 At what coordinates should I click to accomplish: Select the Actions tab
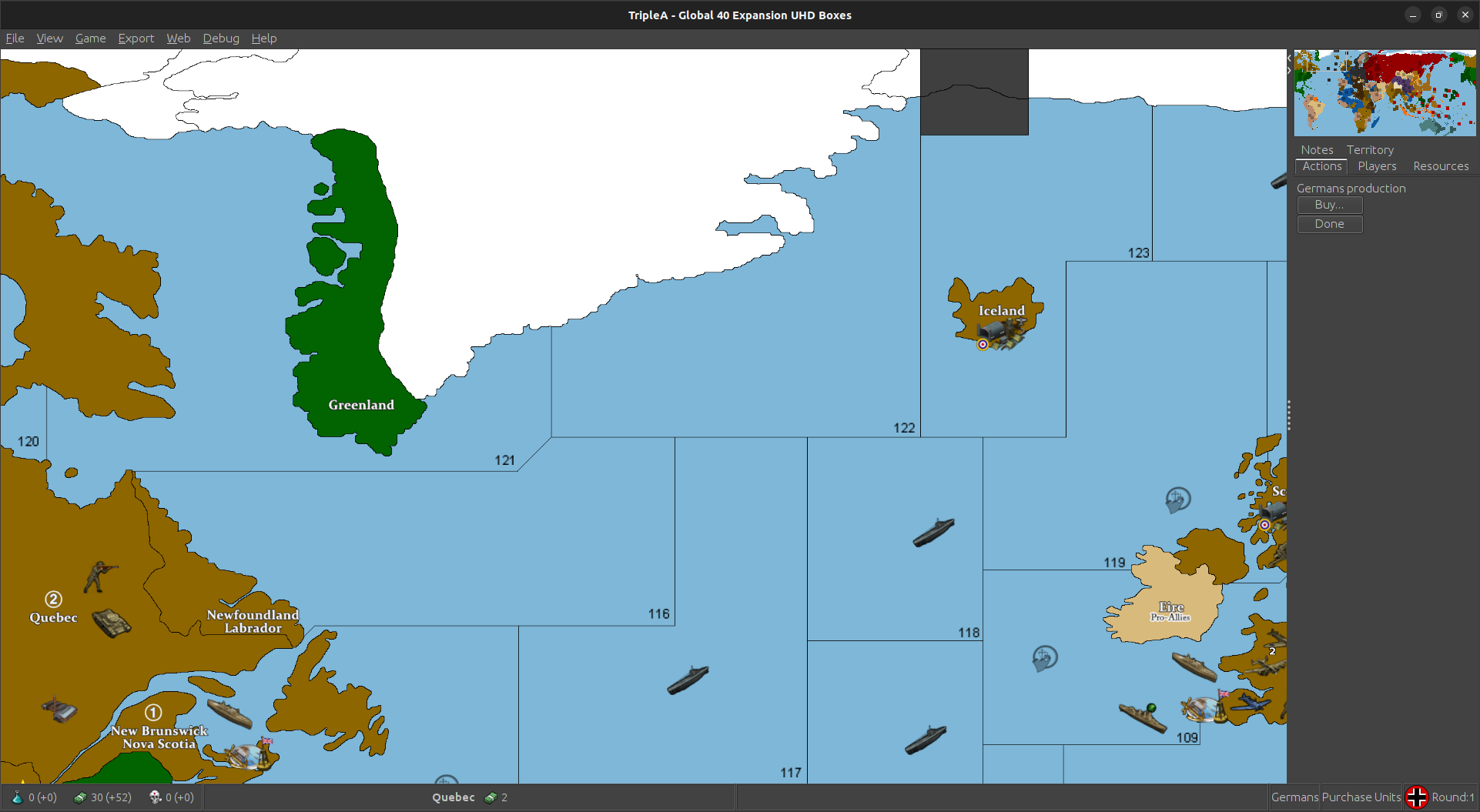[1322, 166]
